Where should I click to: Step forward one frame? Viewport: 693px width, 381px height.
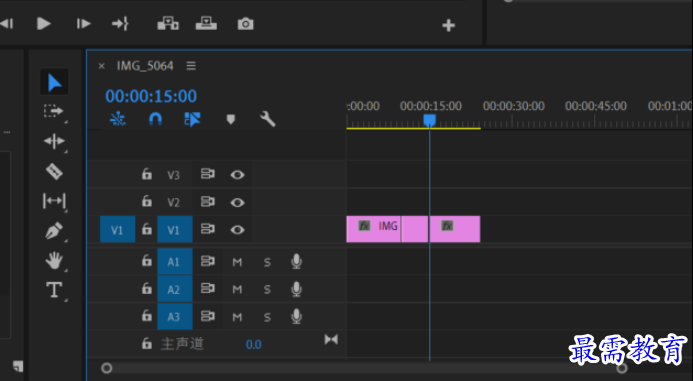83,23
